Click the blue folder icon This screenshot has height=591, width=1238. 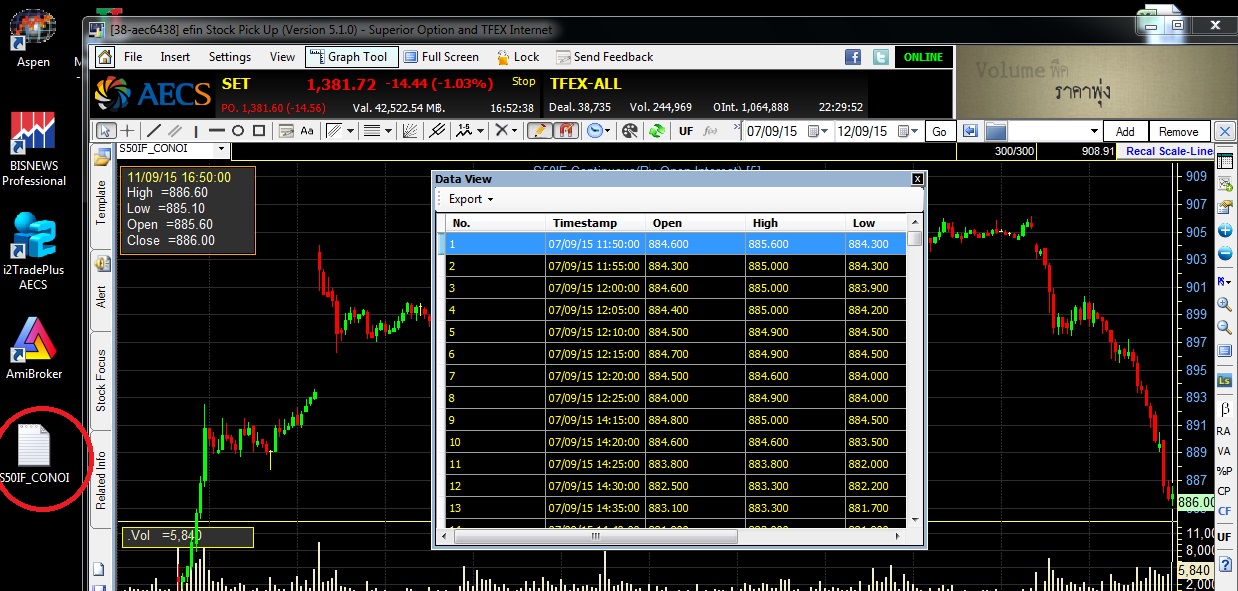996,131
